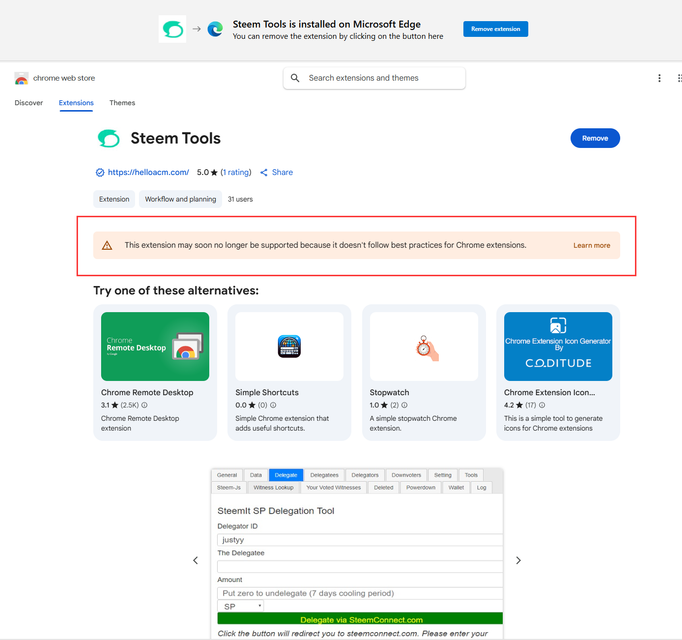
Task: Click the 'Try one of these alternatives:' heading
Action: pos(176,291)
